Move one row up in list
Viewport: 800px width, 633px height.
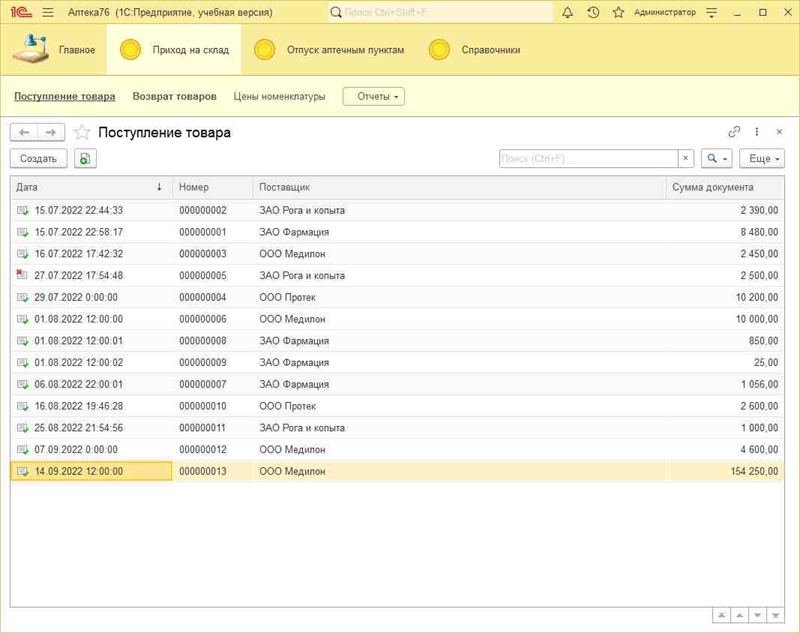tap(739, 616)
